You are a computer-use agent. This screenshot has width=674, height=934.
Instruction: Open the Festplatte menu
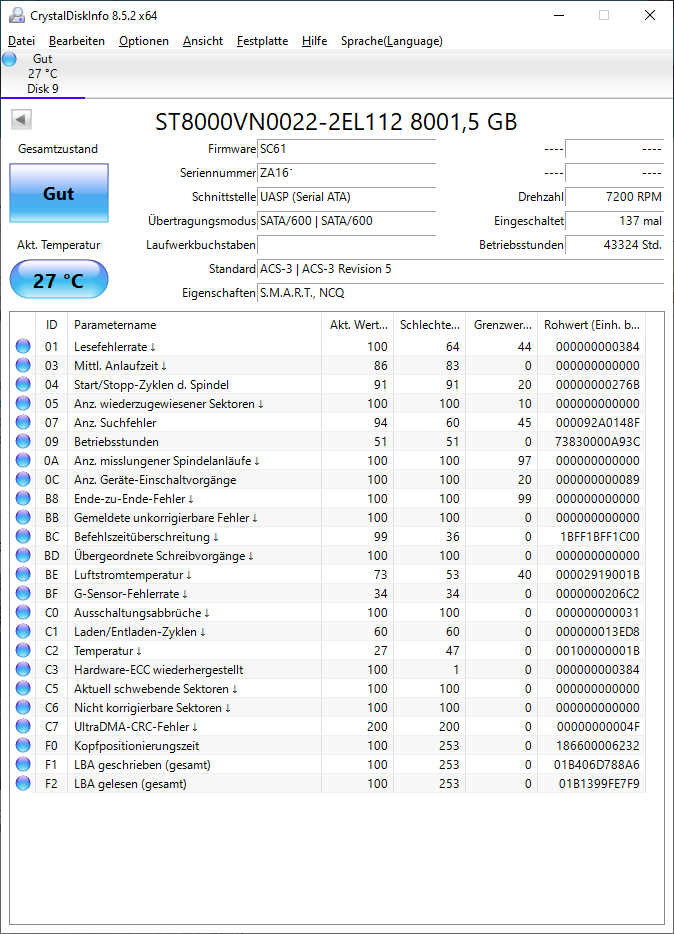point(262,41)
